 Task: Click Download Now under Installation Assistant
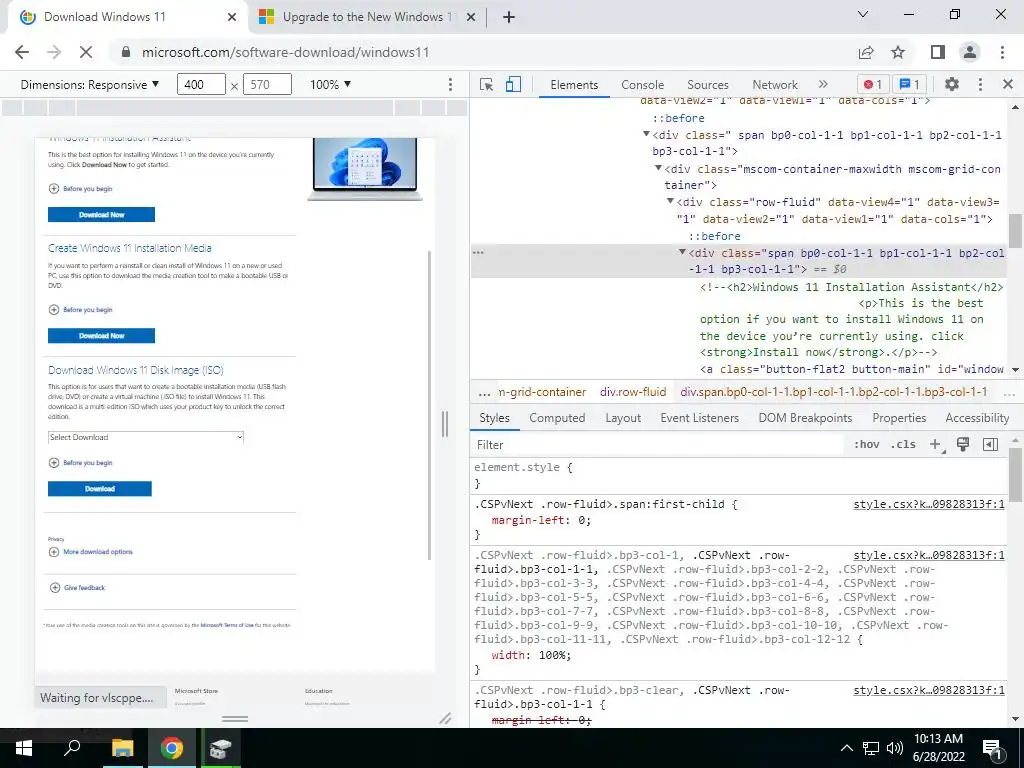point(101,214)
